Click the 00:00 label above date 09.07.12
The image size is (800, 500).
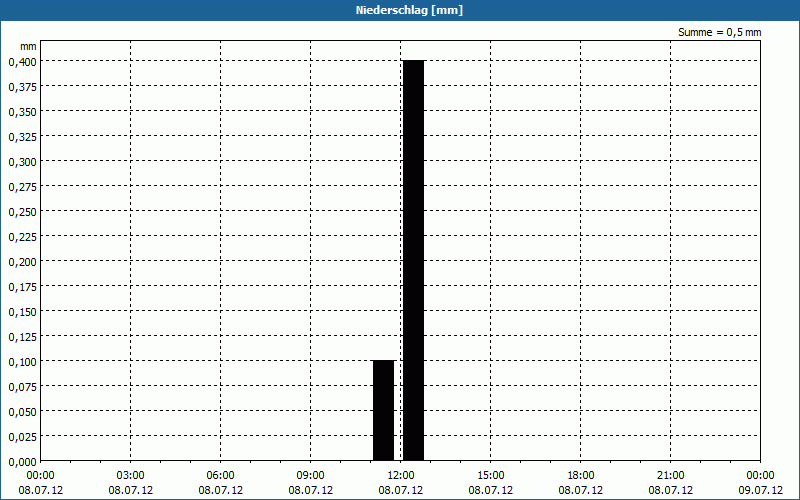click(760, 476)
